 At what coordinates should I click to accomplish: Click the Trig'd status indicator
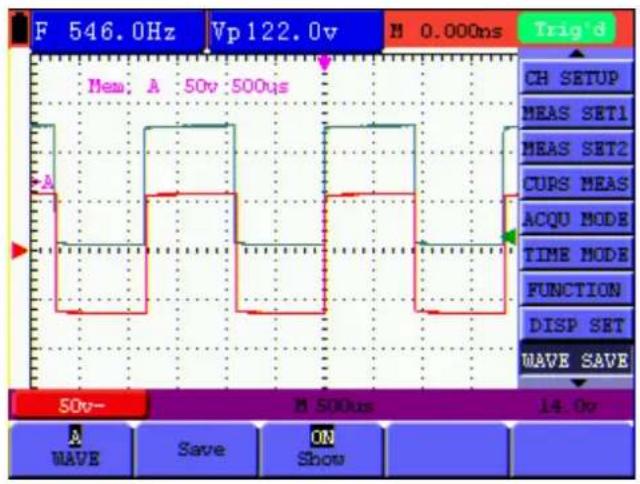click(x=567, y=29)
